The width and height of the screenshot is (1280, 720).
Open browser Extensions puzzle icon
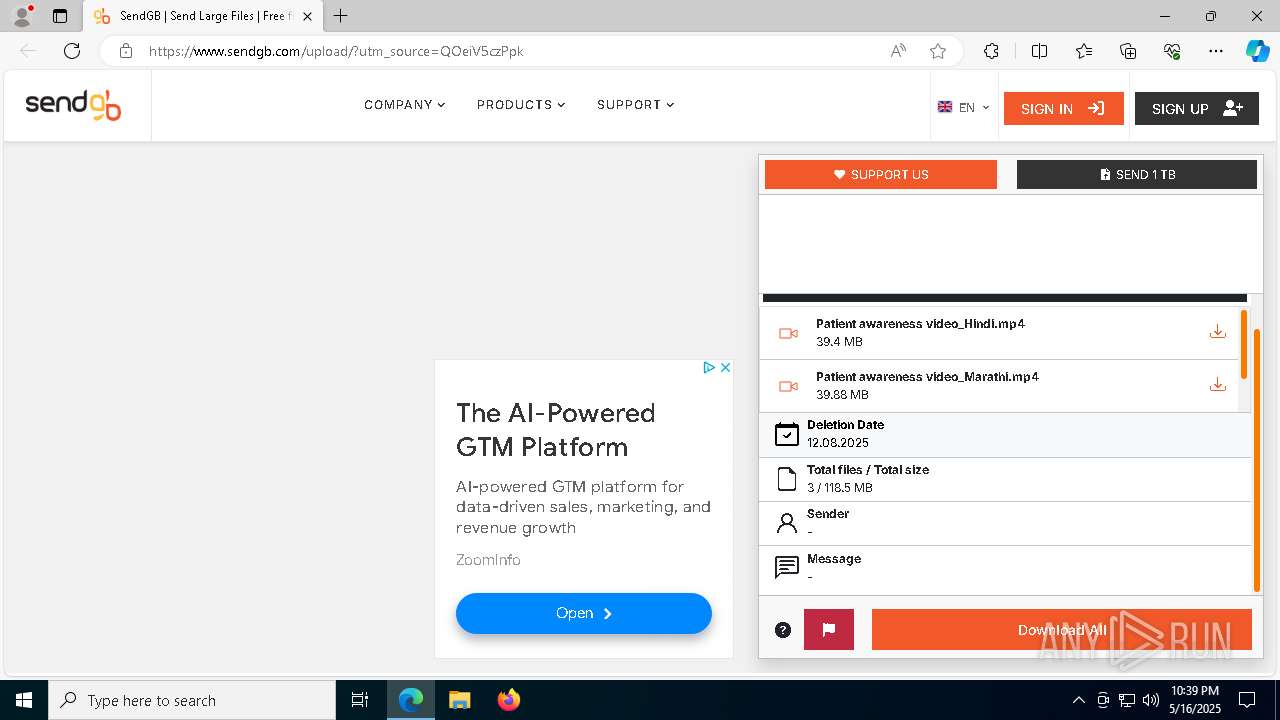click(991, 51)
